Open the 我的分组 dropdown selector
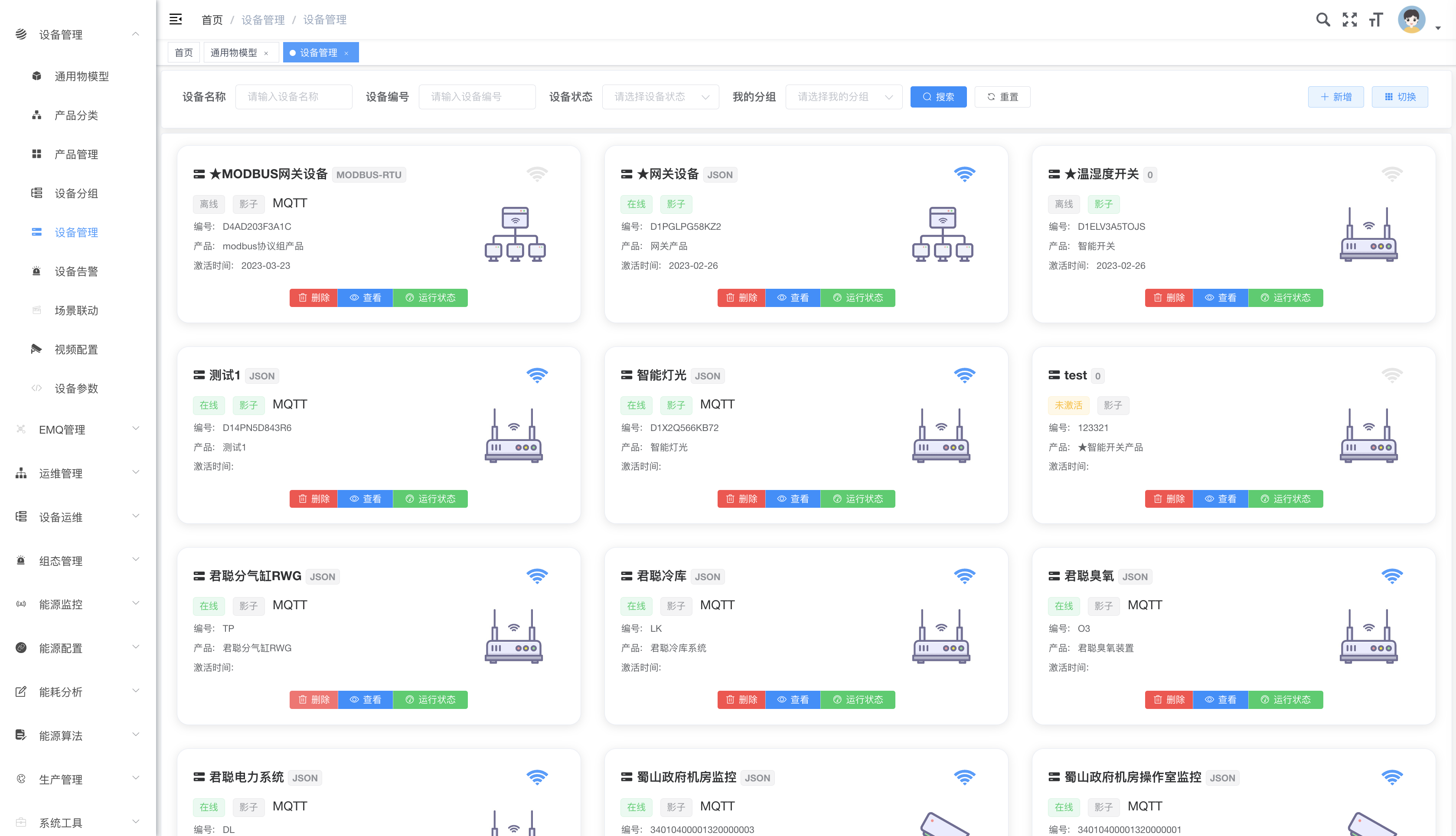The height and width of the screenshot is (836, 1456). (843, 97)
